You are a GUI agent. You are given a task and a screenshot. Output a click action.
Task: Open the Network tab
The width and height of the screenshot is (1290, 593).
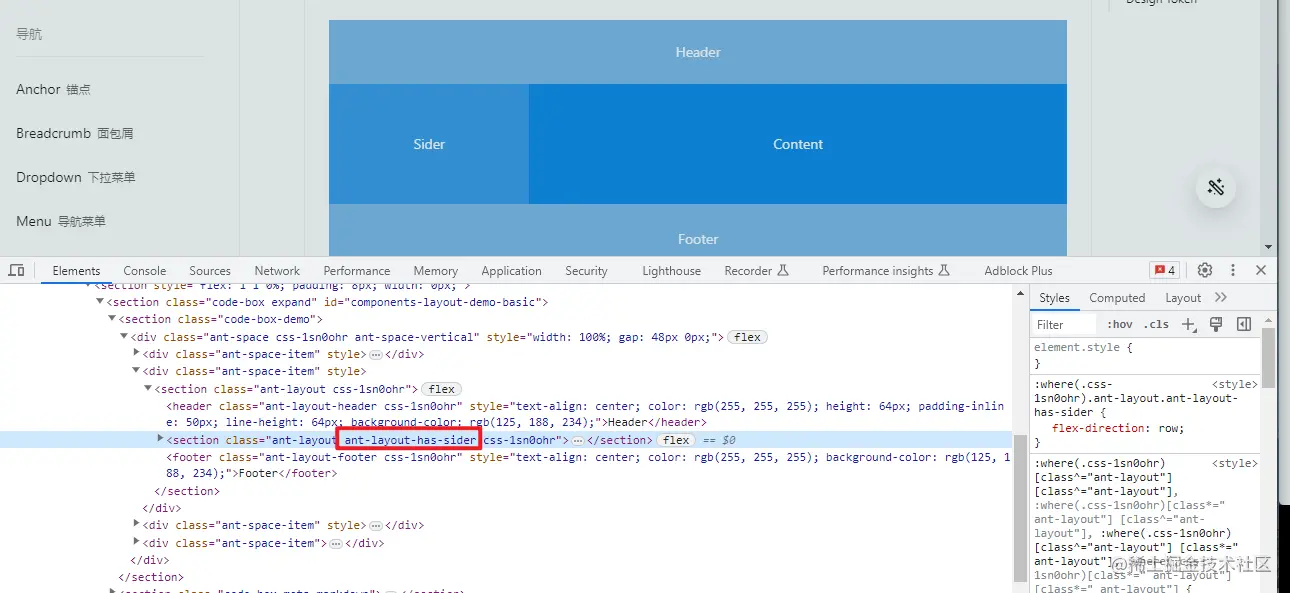[x=277, y=271]
